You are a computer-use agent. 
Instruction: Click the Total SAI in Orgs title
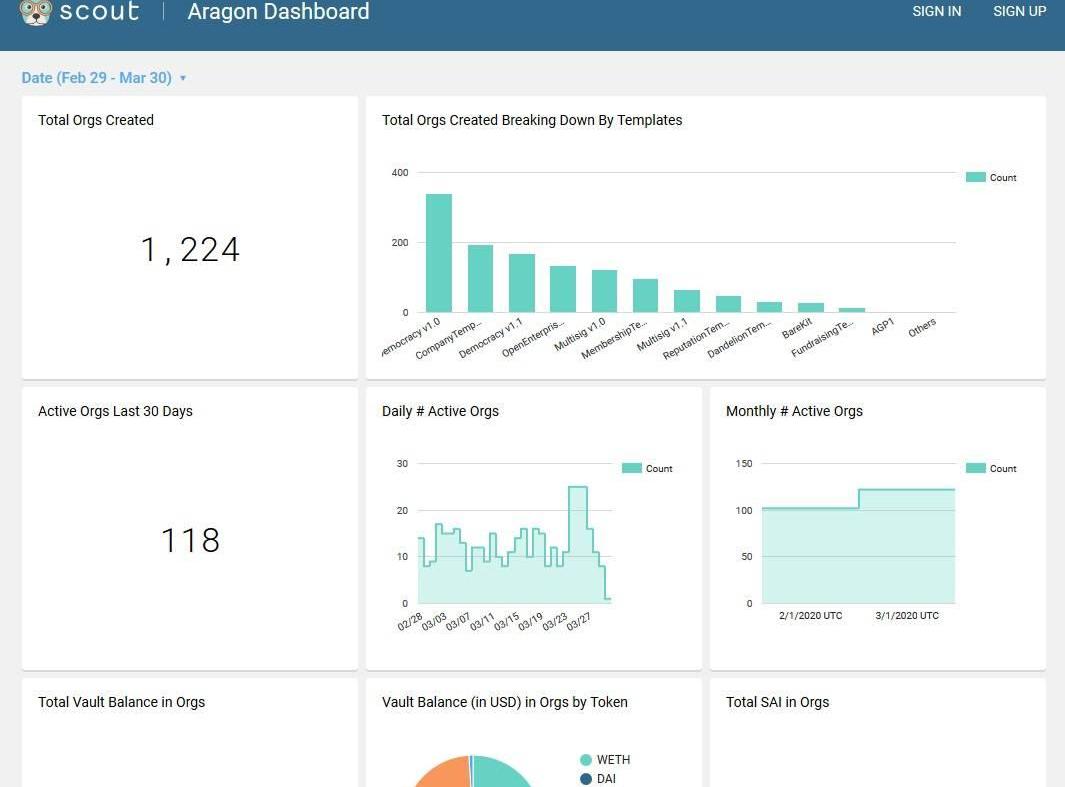tap(778, 703)
